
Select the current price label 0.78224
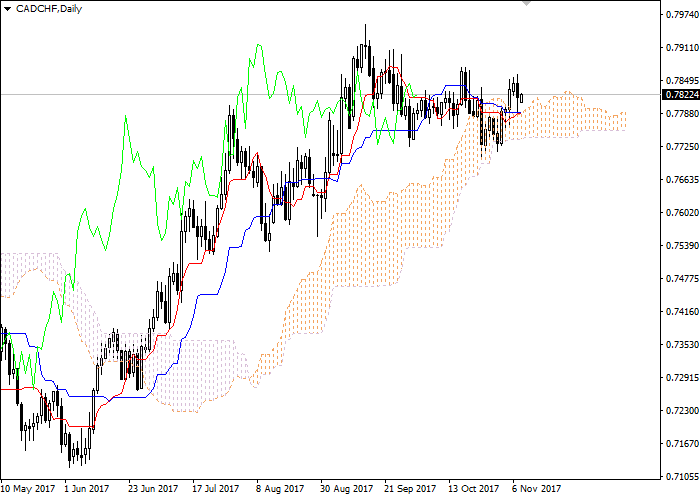click(x=682, y=95)
